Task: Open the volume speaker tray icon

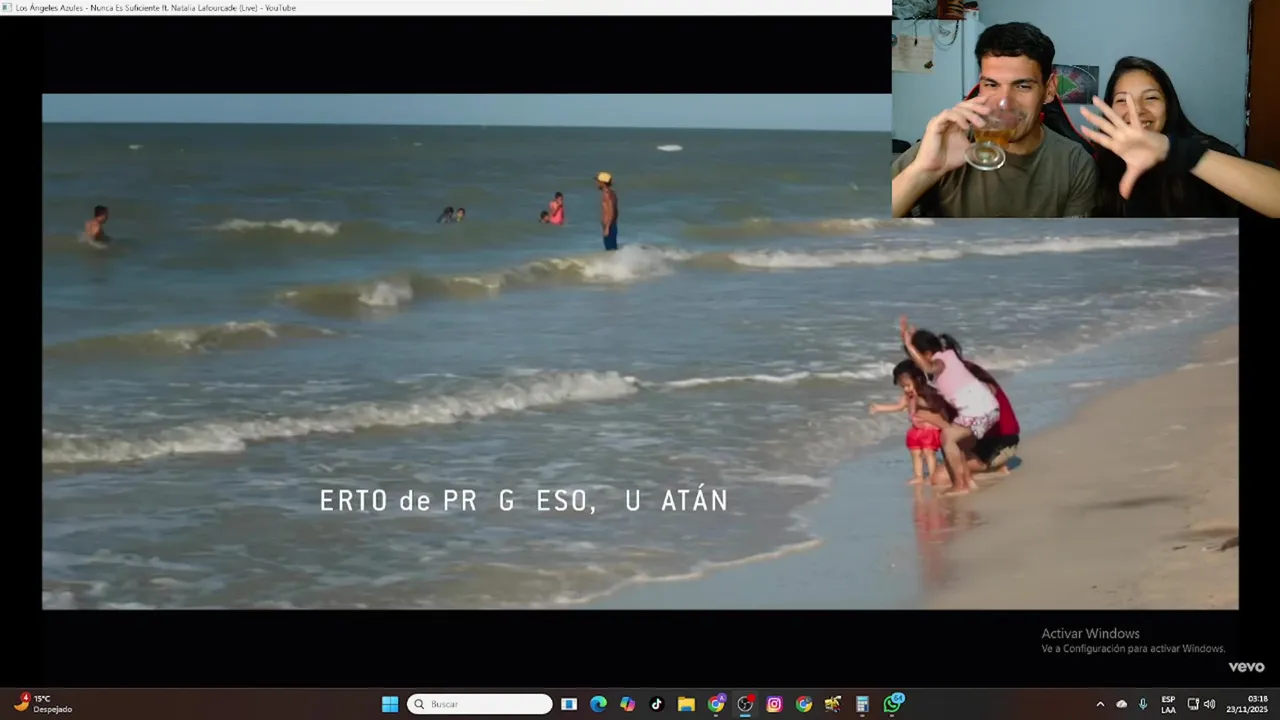Action: 1209,704
